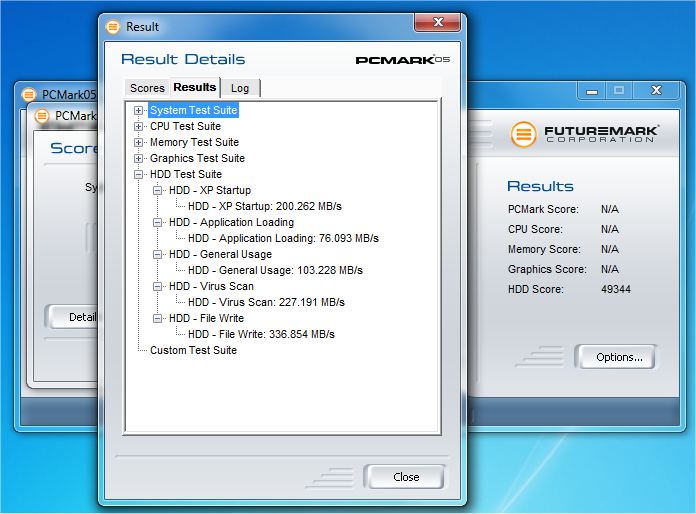
Task: Click the PCMark05 main window title icon
Action: tap(29, 94)
